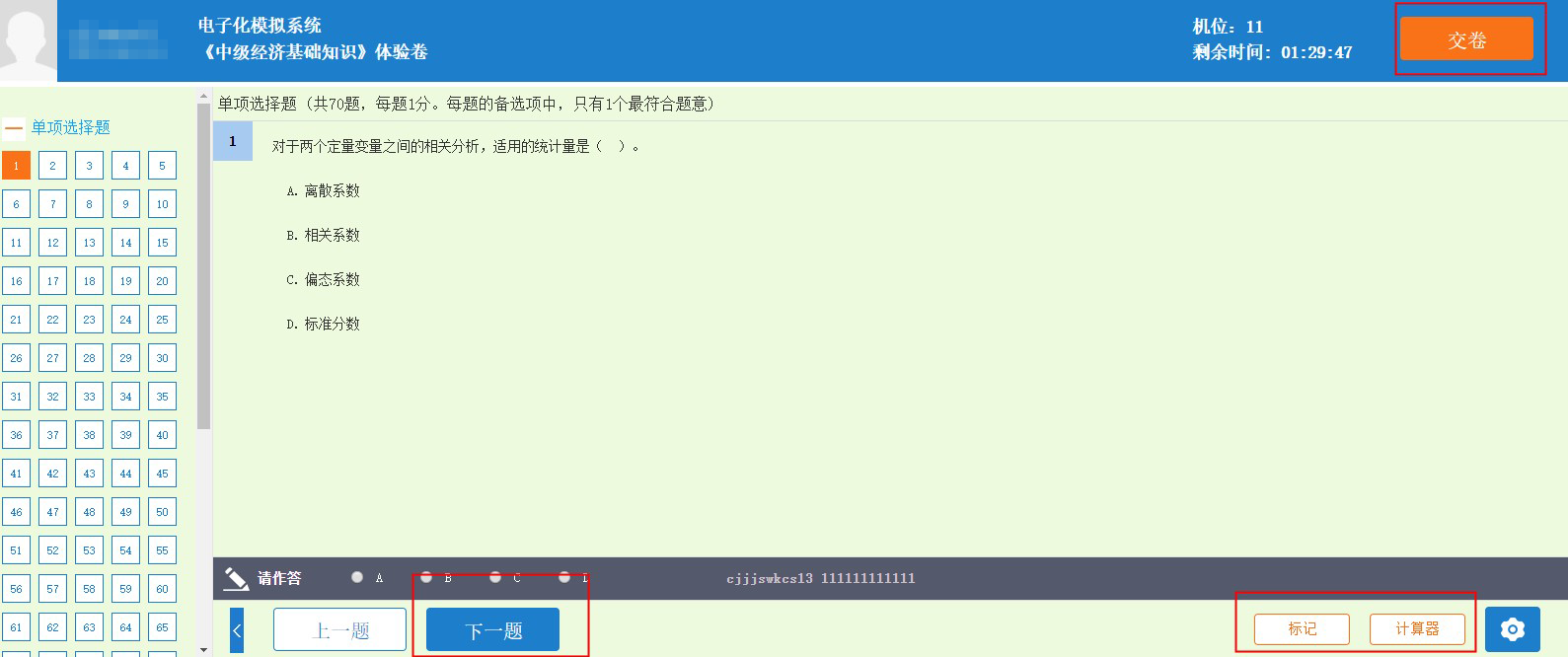Open the gear settings icon
The height and width of the screenshot is (657, 1568).
(x=1513, y=629)
